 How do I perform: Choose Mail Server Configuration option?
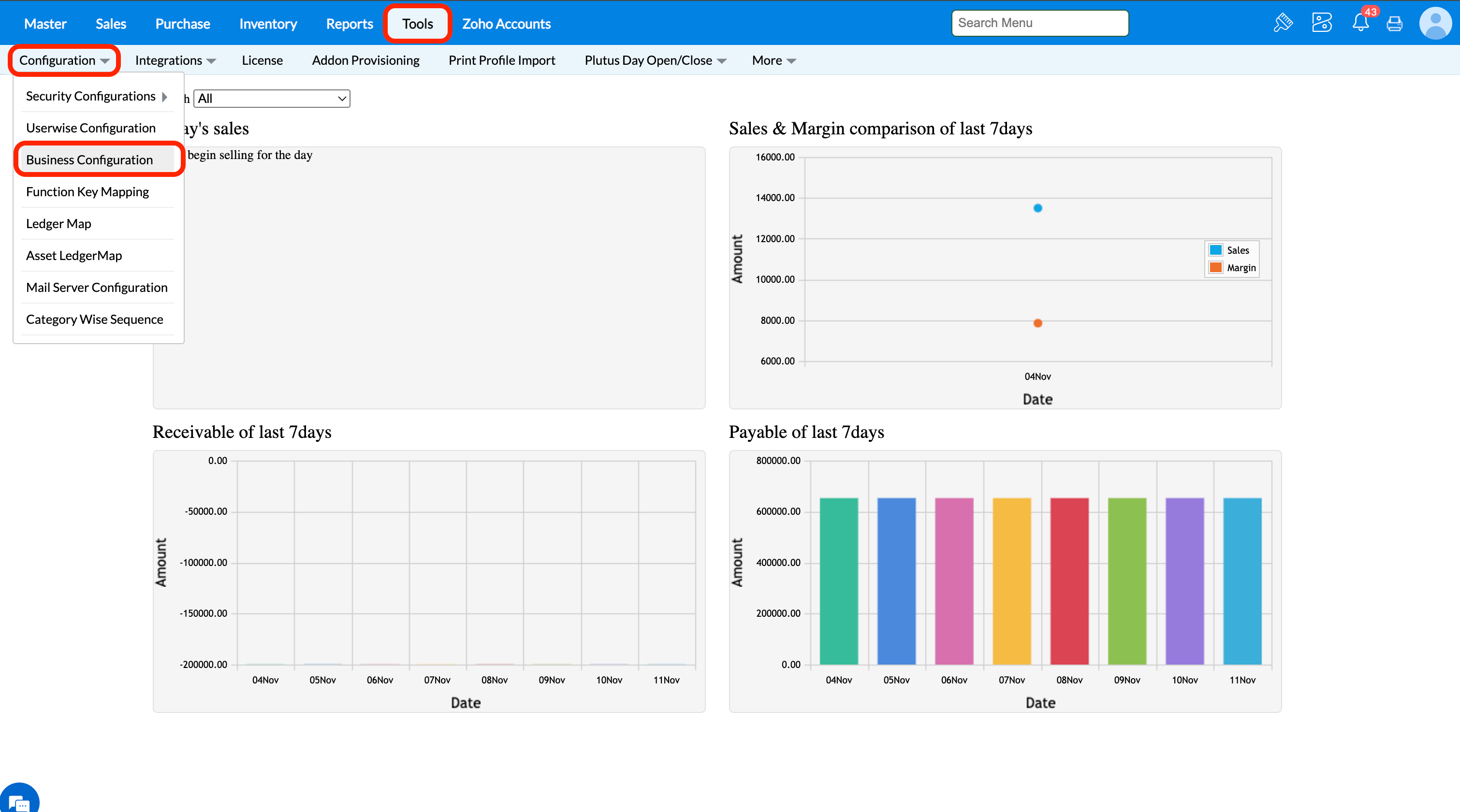pyautogui.click(x=97, y=287)
